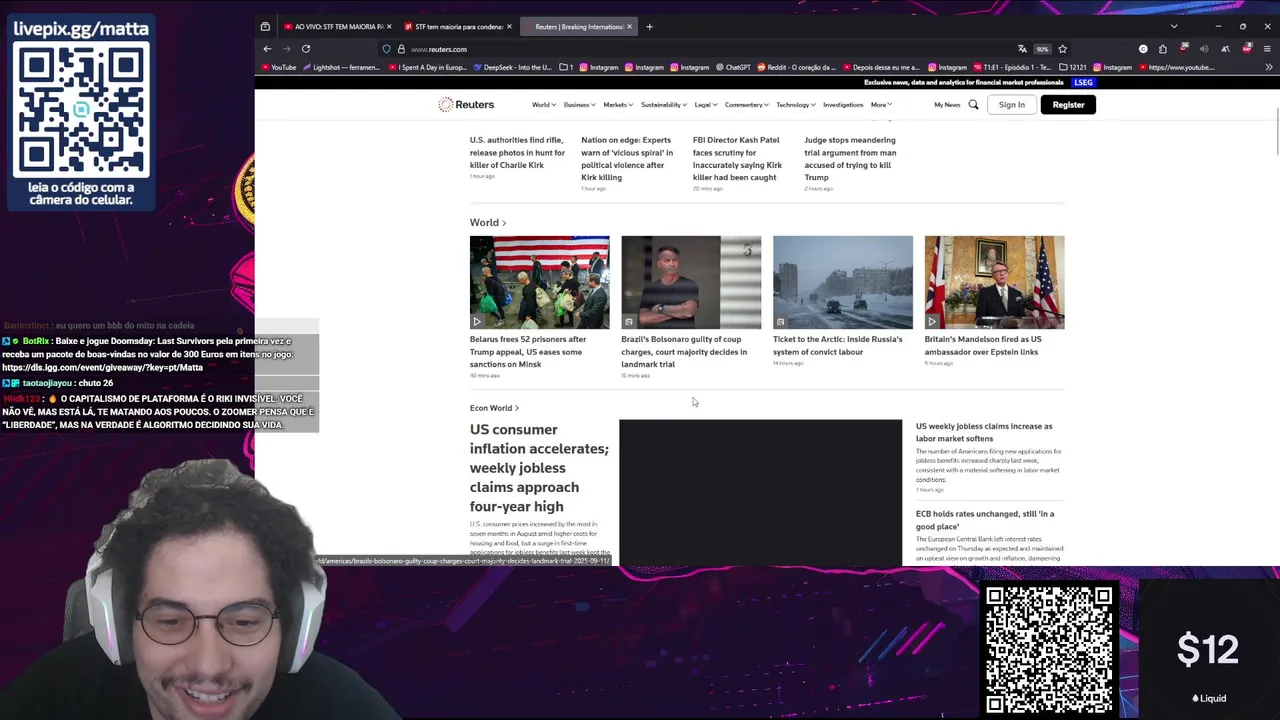Screen dimensions: 1280x720
Task: Close the 'AO VIVO: STF TEM MAIORIA' tab
Action: coord(390,27)
